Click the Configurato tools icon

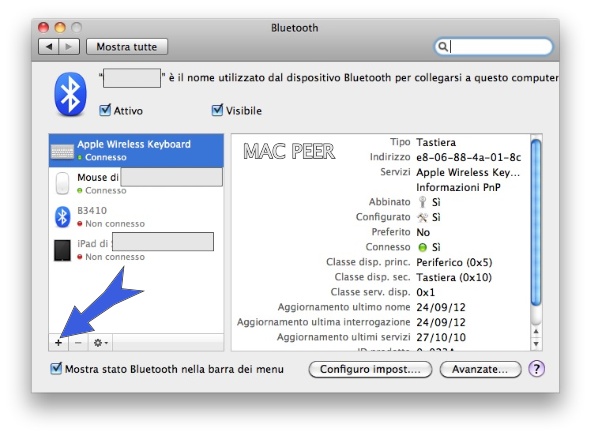[422, 217]
